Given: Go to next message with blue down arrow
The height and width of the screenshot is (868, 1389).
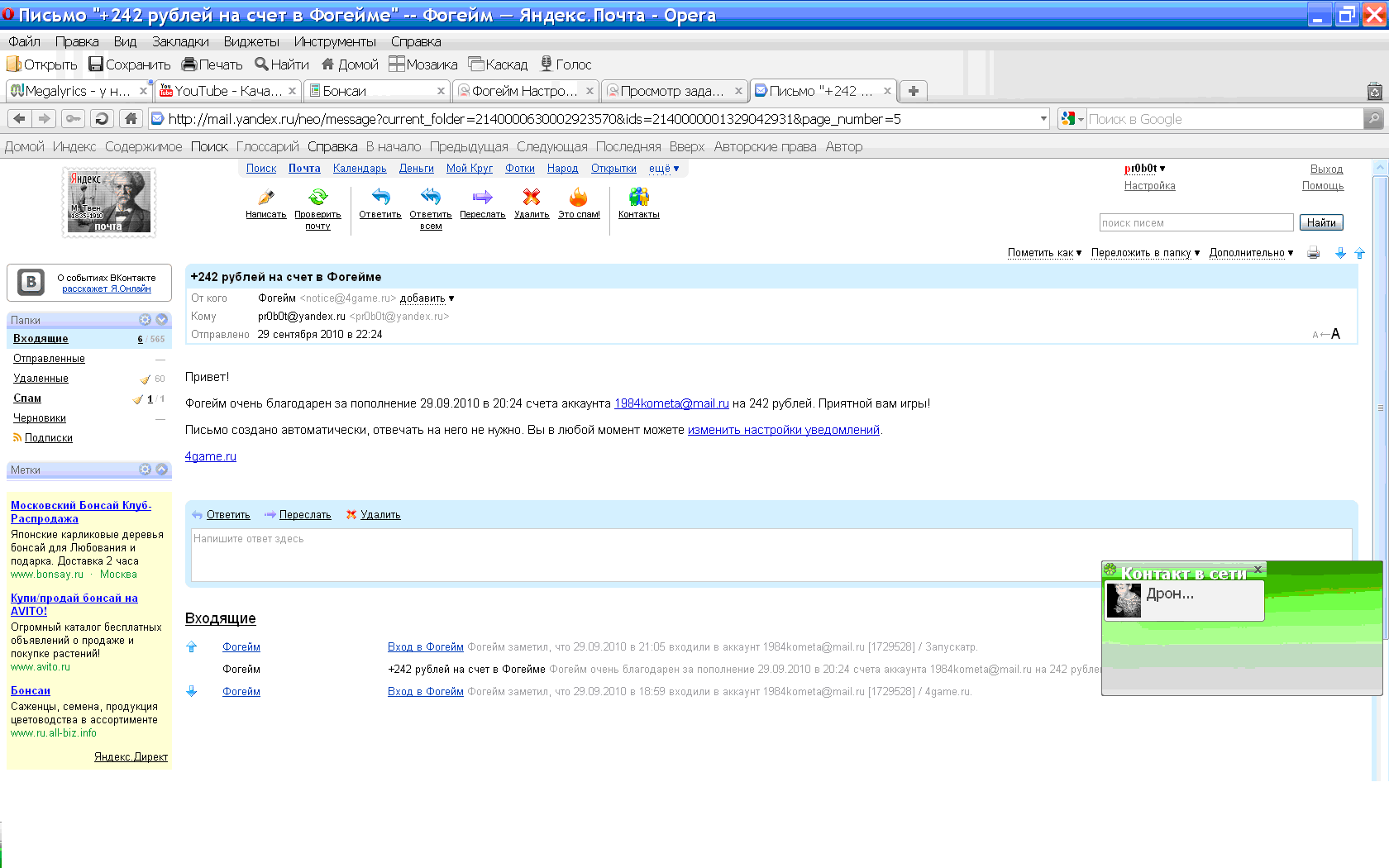Looking at the screenshot, I should (1340, 253).
